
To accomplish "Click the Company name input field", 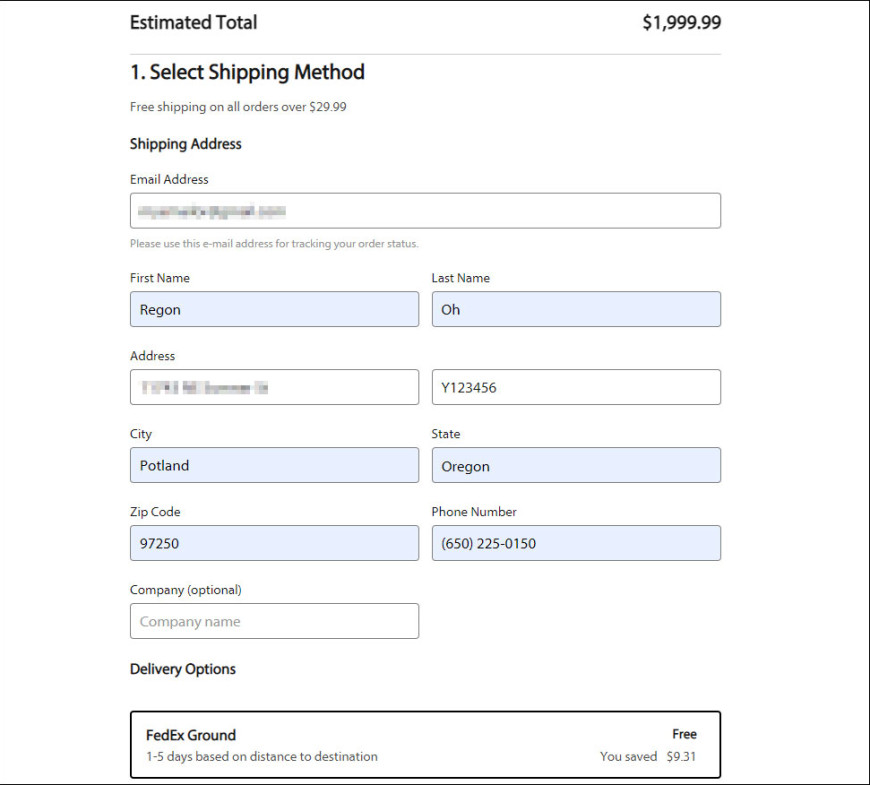I will pyautogui.click(x=274, y=621).
